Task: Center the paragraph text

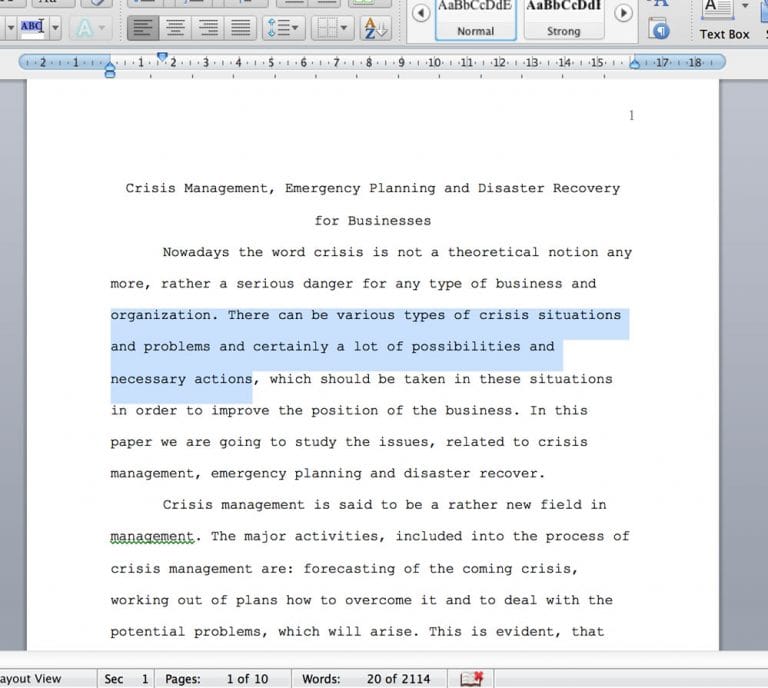Action: (x=175, y=28)
